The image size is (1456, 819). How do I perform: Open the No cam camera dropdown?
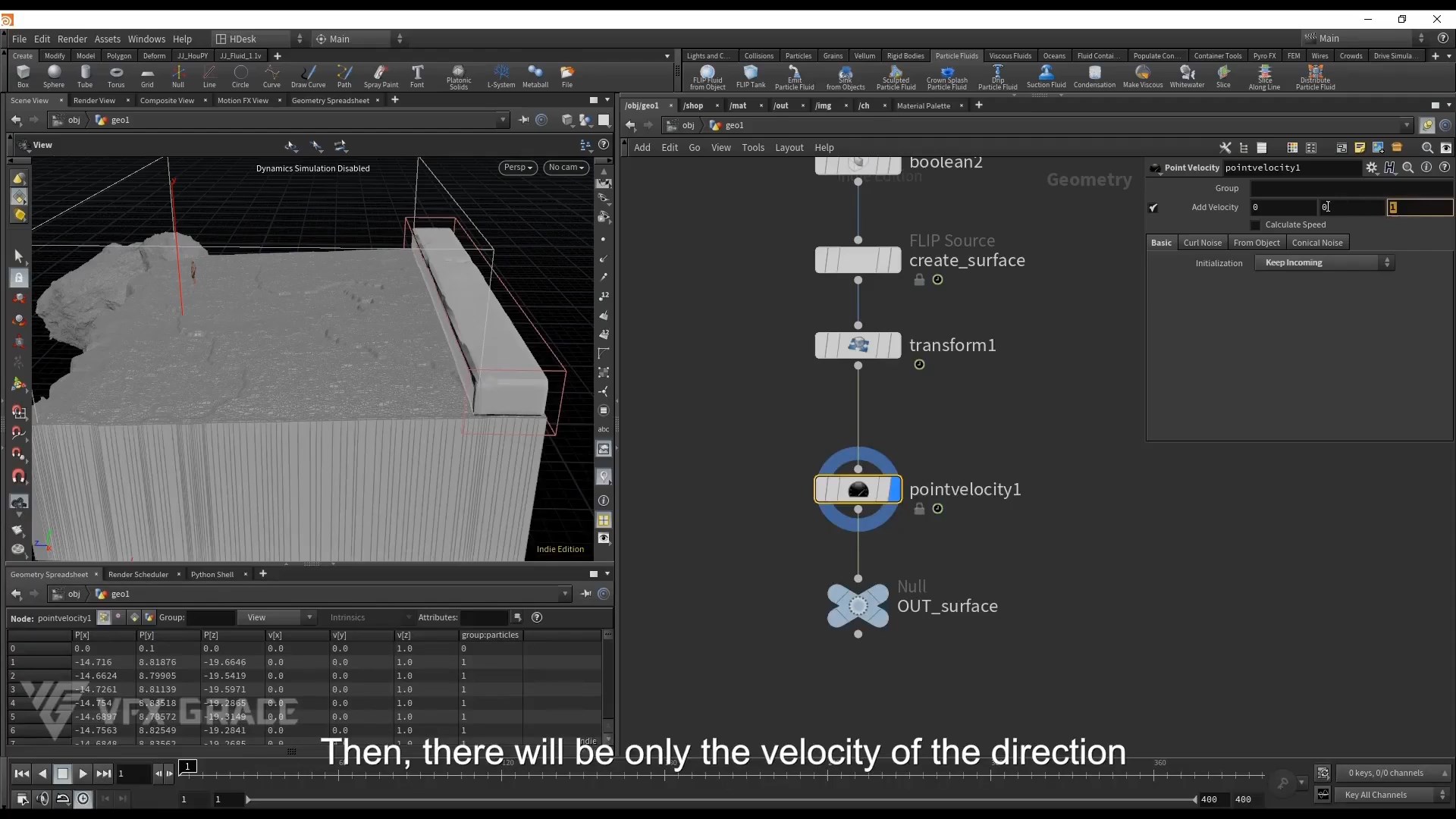click(566, 168)
